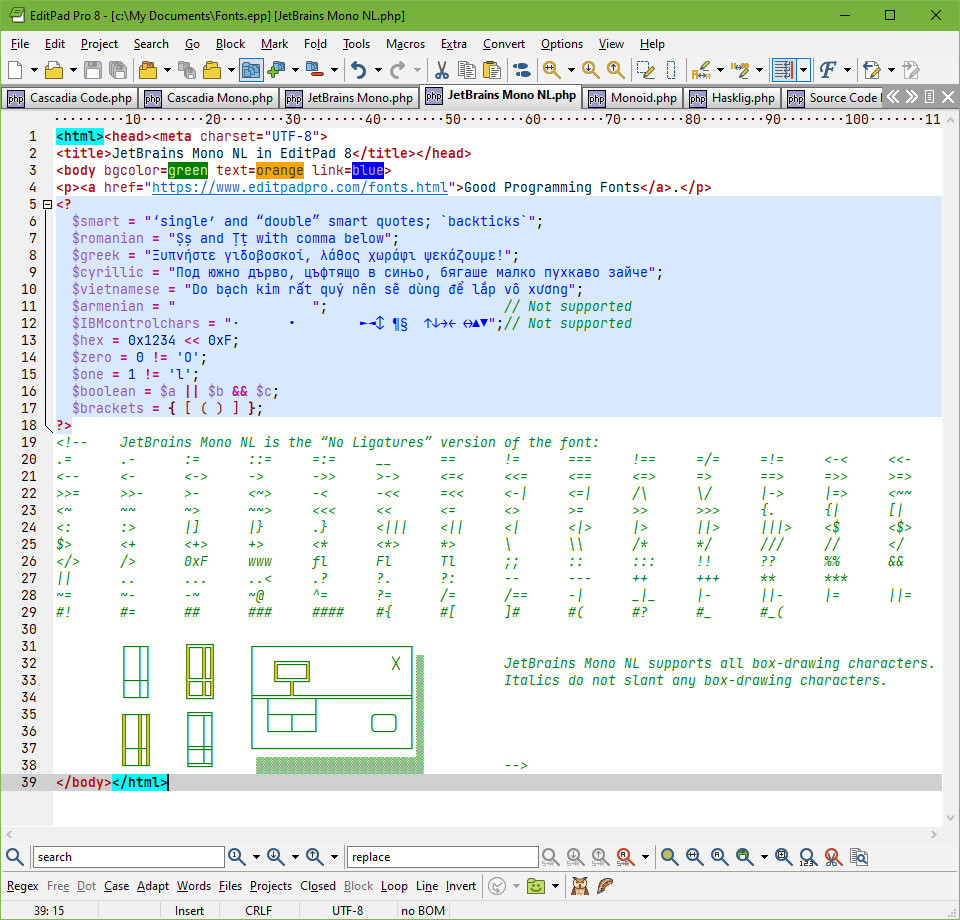Screen dimensions: 960x920
Task: Click the Redo arrow icon
Action: (x=397, y=70)
